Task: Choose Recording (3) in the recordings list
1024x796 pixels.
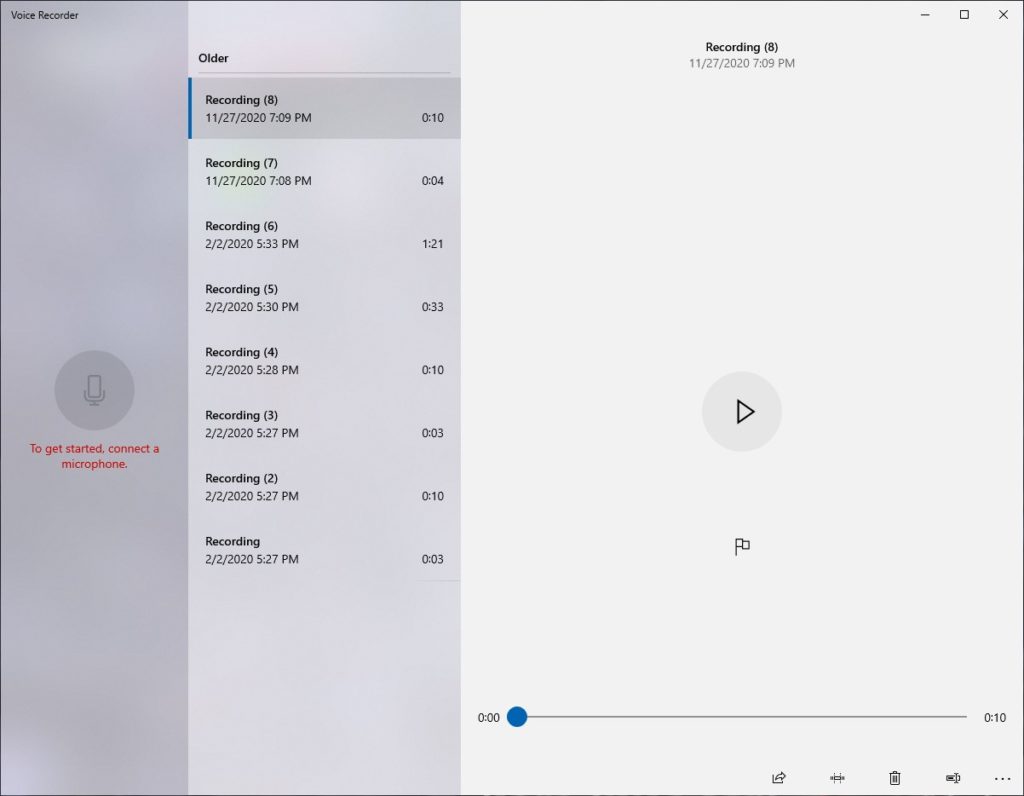Action: 320,423
